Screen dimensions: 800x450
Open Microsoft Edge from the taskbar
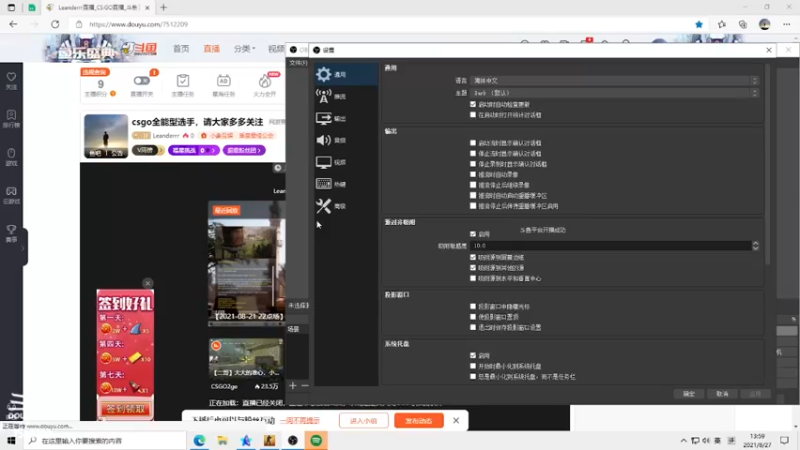(x=199, y=440)
